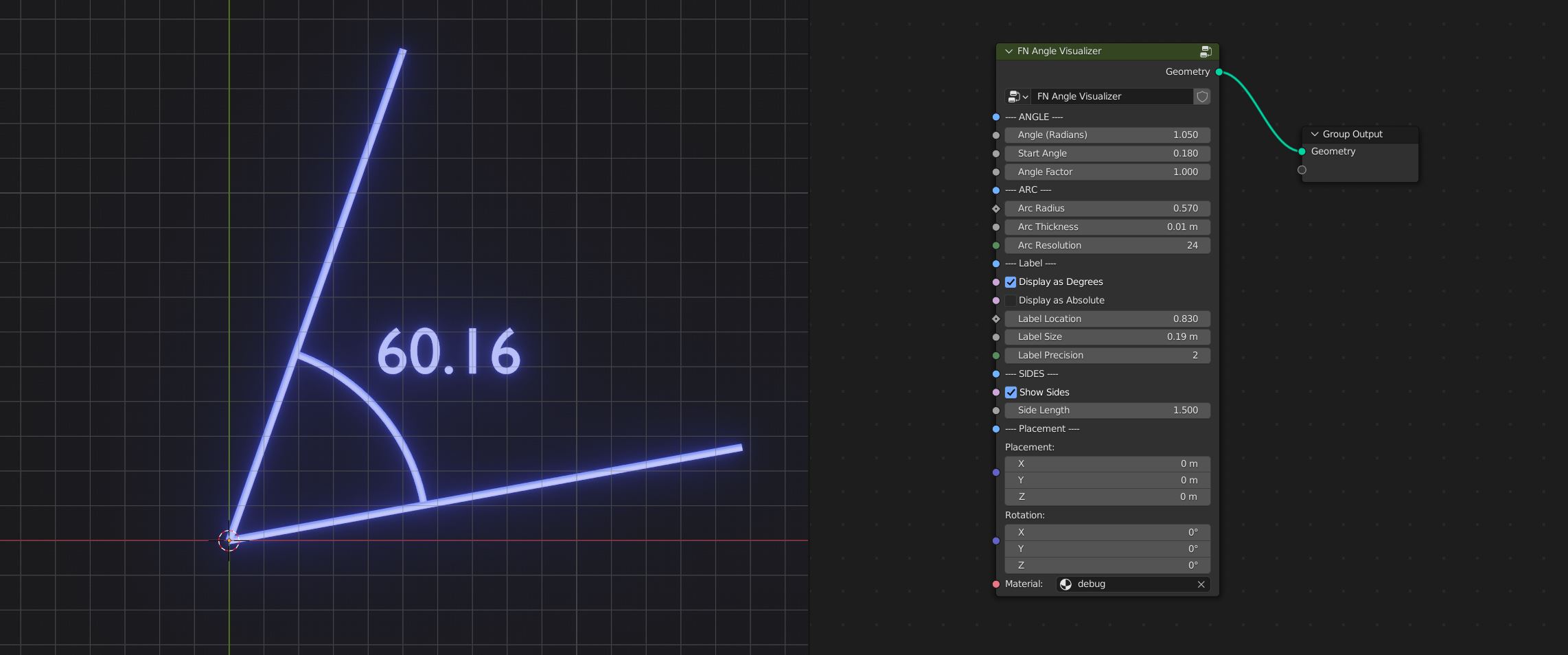This screenshot has height=655, width=1568.
Task: Click the material sphere icon
Action: pyautogui.click(x=1065, y=584)
